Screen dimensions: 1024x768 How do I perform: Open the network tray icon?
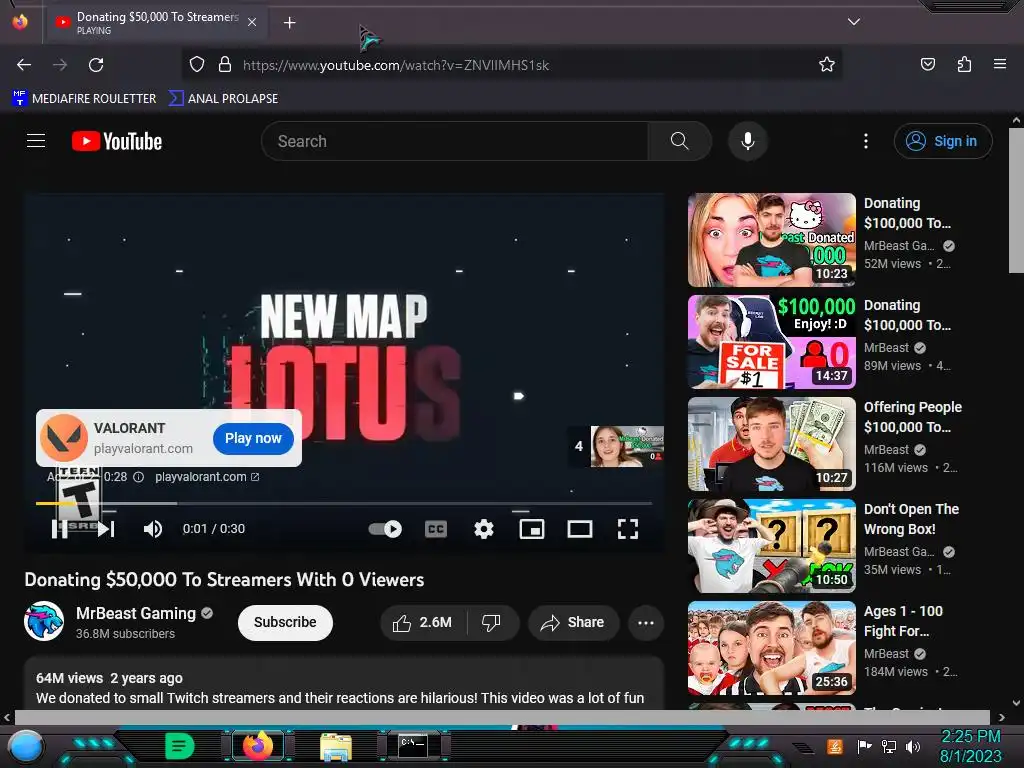pyautogui.click(x=889, y=746)
